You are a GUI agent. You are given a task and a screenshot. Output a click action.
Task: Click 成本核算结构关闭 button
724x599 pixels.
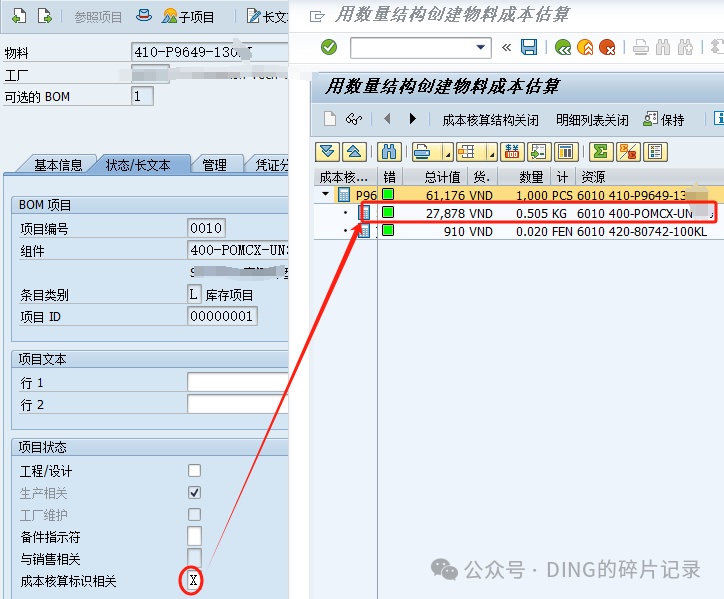[490, 120]
